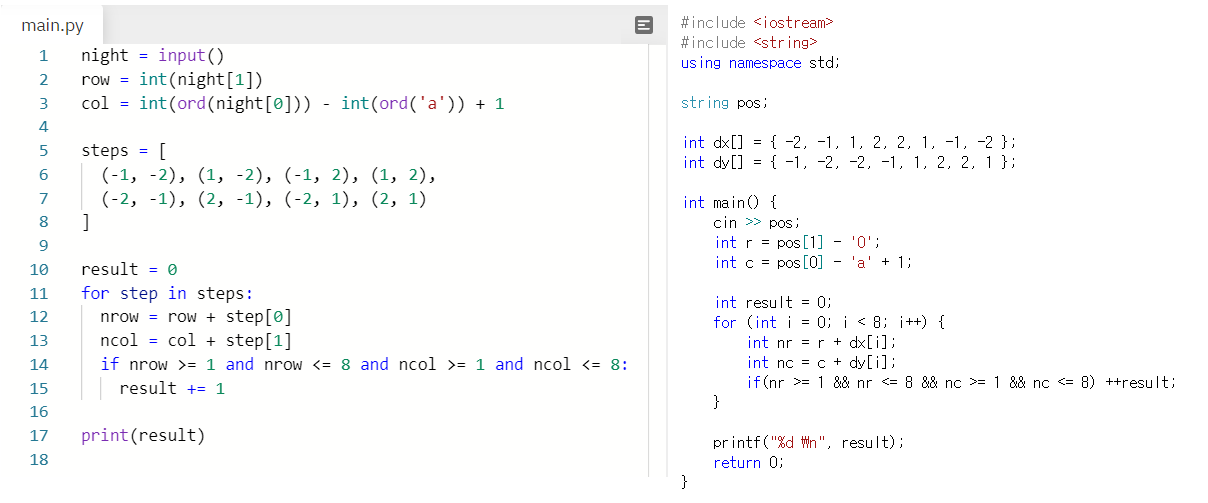Select line number 10 in gutter
1208x503 pixels.
coord(40,269)
